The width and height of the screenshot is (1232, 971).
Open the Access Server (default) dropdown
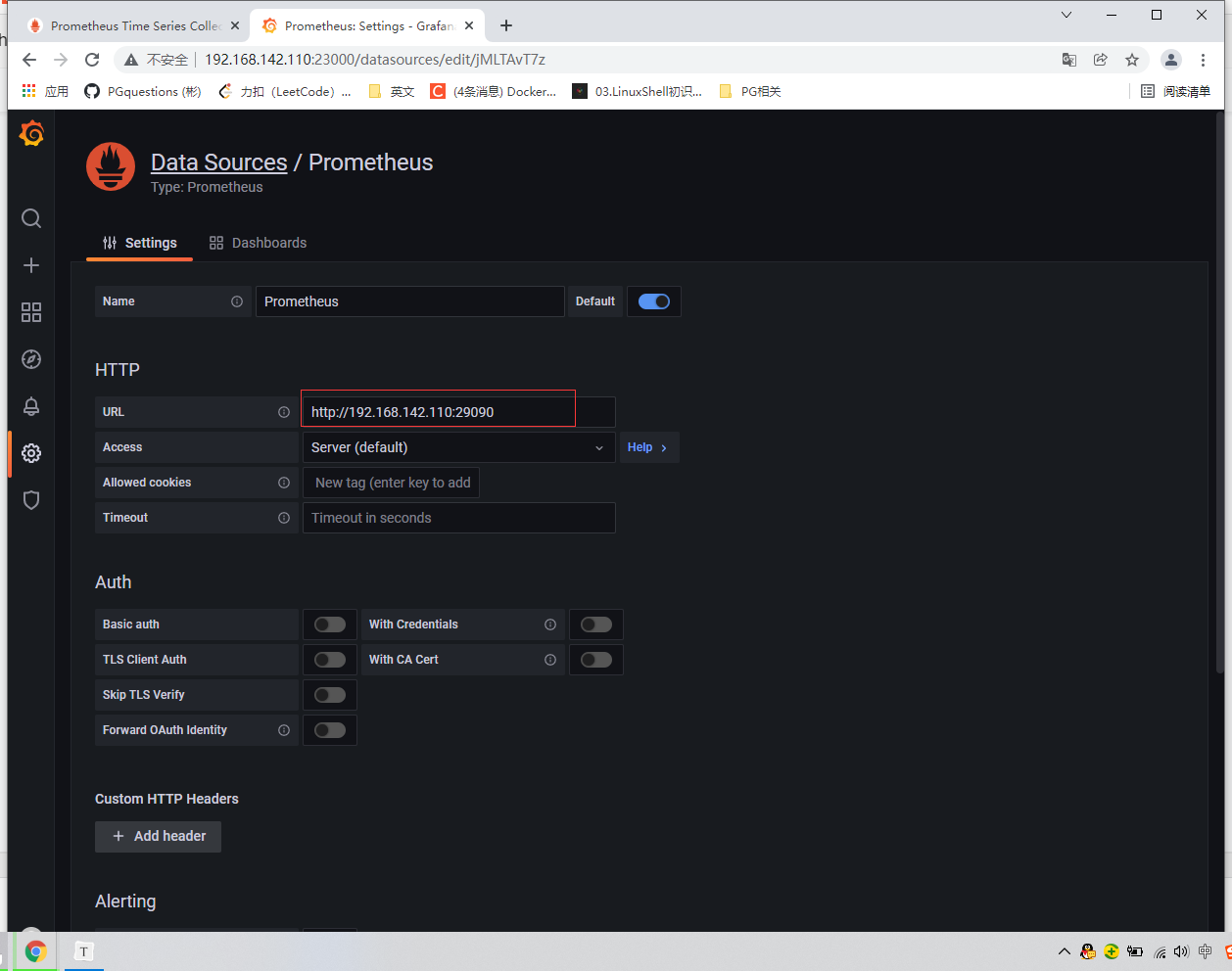click(x=459, y=447)
